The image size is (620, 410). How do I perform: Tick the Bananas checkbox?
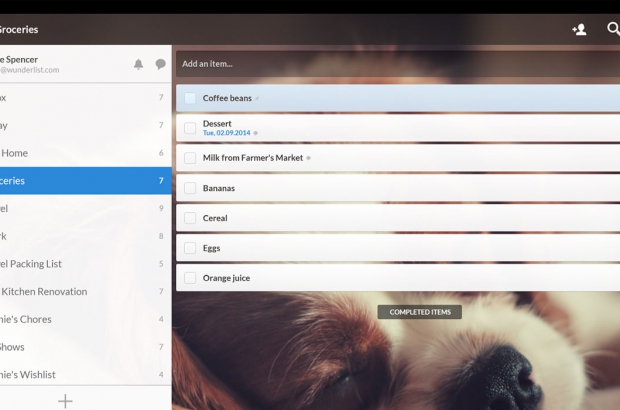190,188
